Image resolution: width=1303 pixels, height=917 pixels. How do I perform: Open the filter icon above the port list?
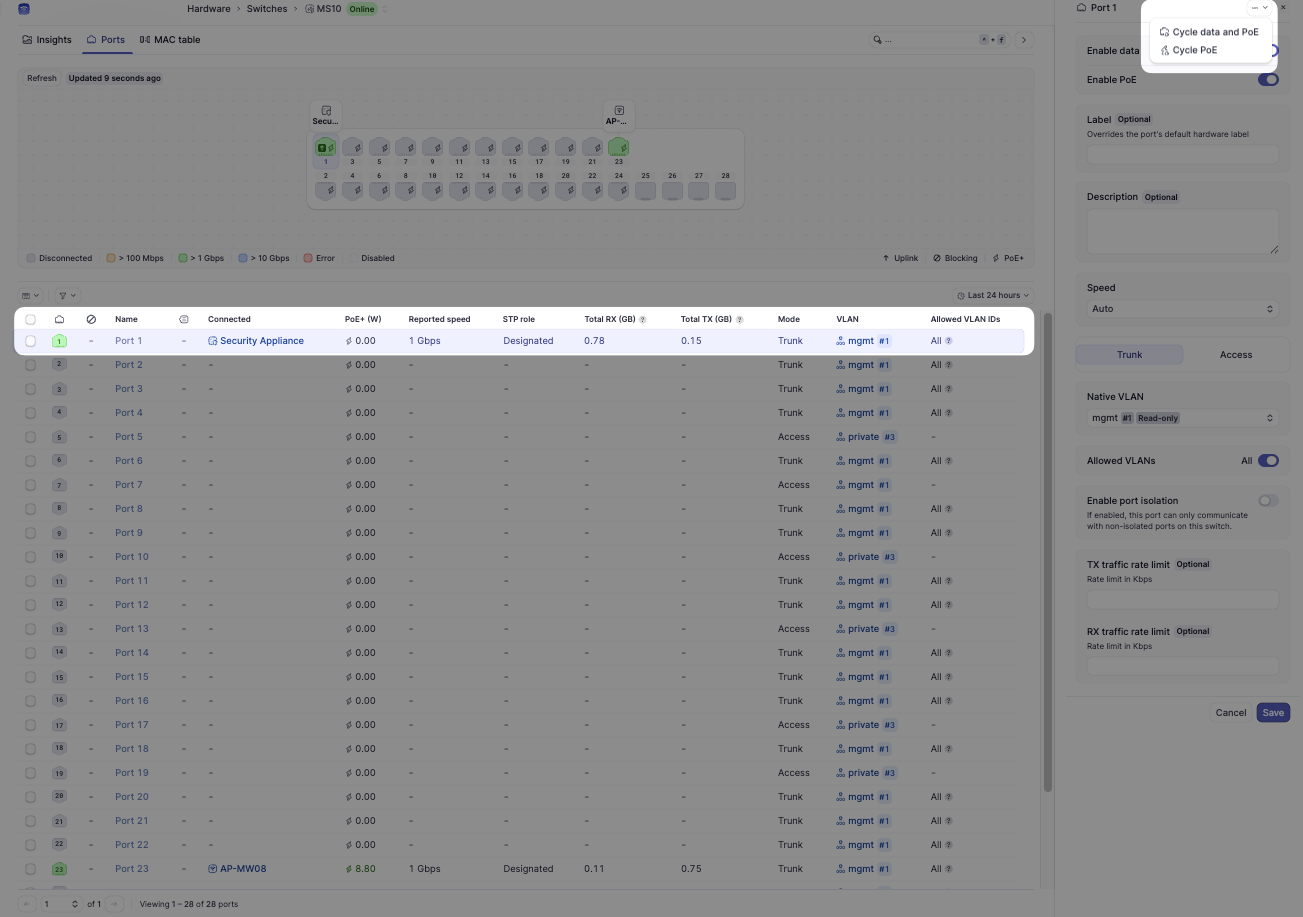coord(63,295)
